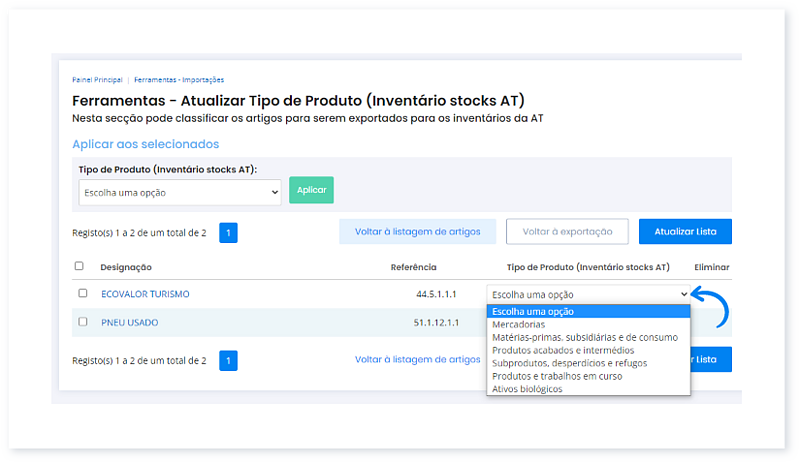Open the top Tipo de Produto dropdown
The width and height of the screenshot is (800, 463).
(180, 191)
